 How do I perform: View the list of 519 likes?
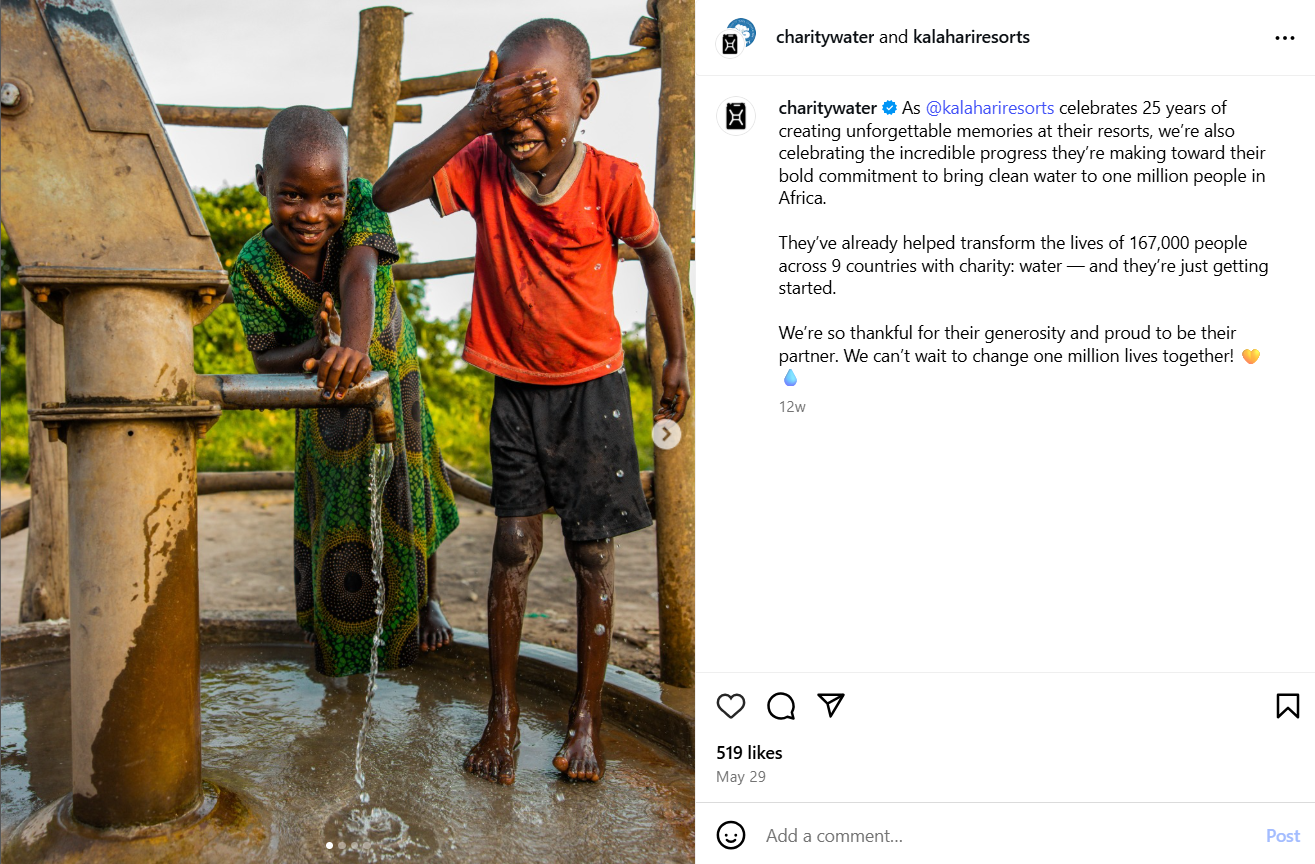tap(749, 753)
